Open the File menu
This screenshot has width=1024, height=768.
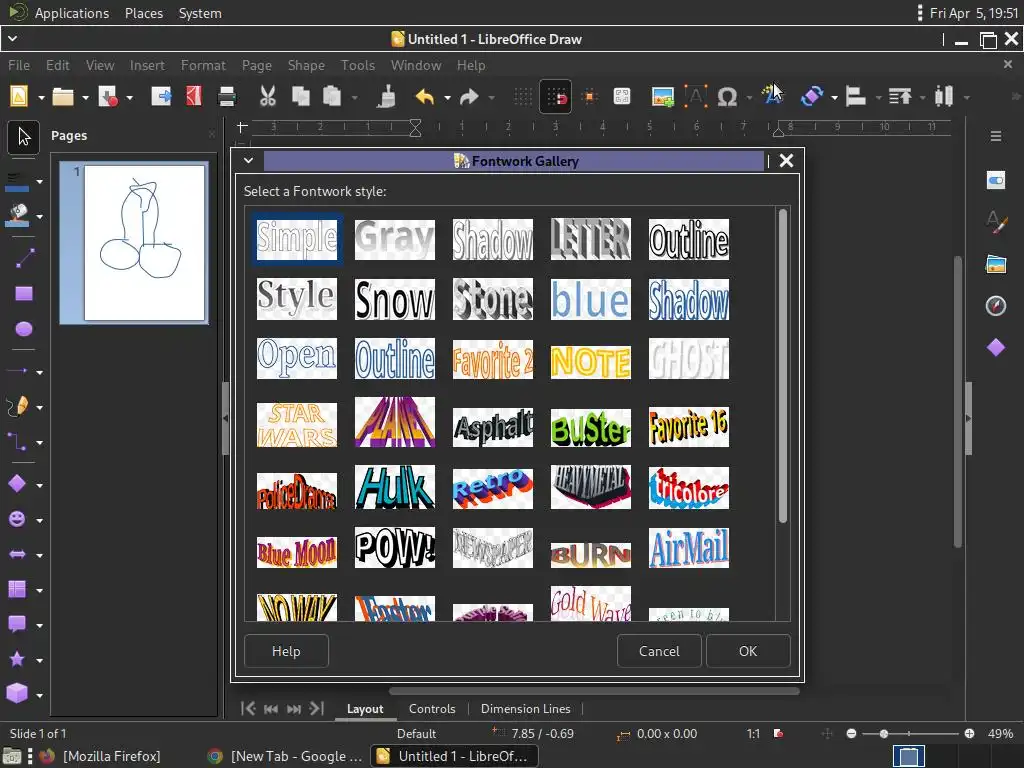point(19,65)
